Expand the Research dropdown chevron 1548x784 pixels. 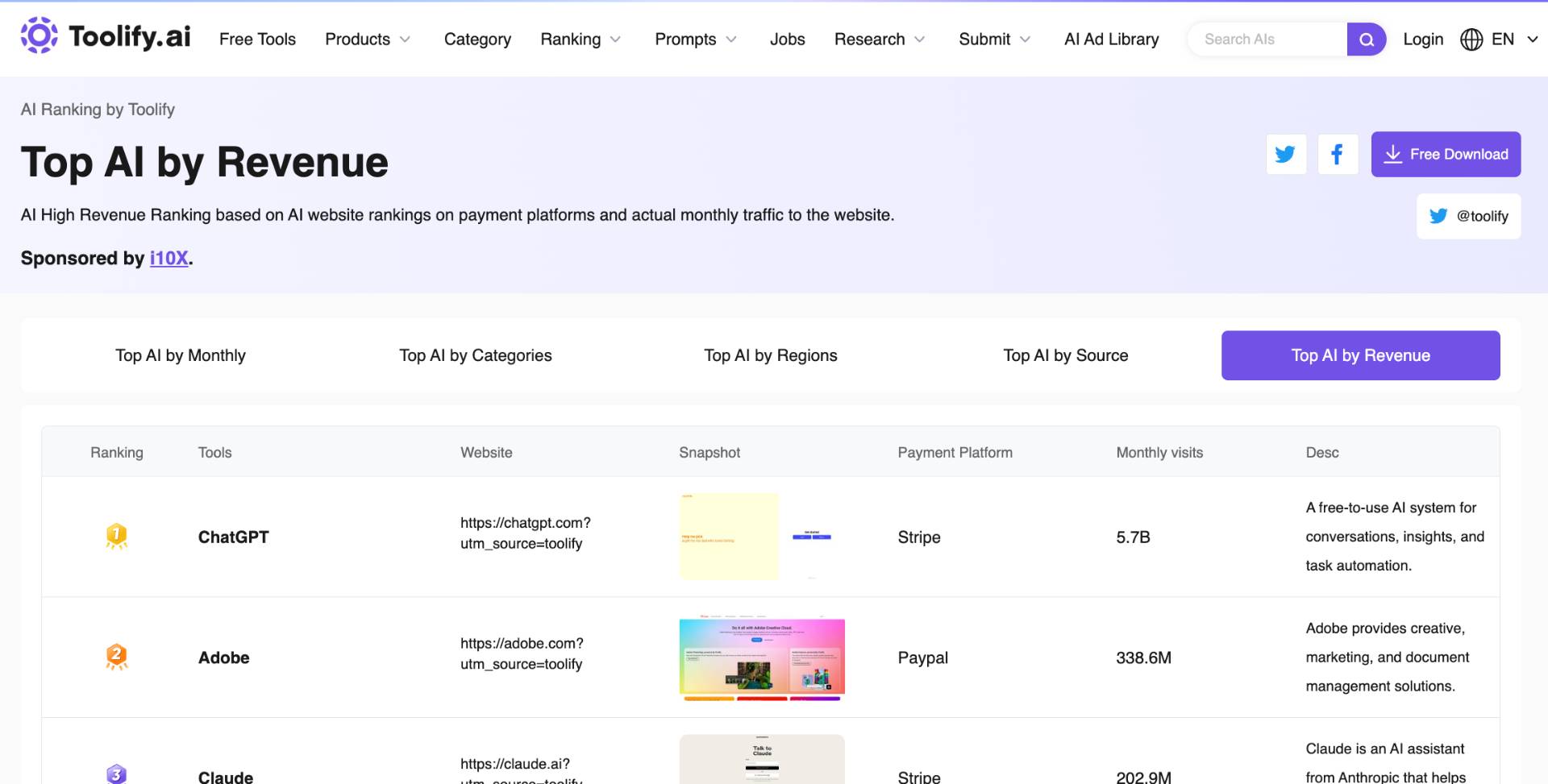(920, 39)
